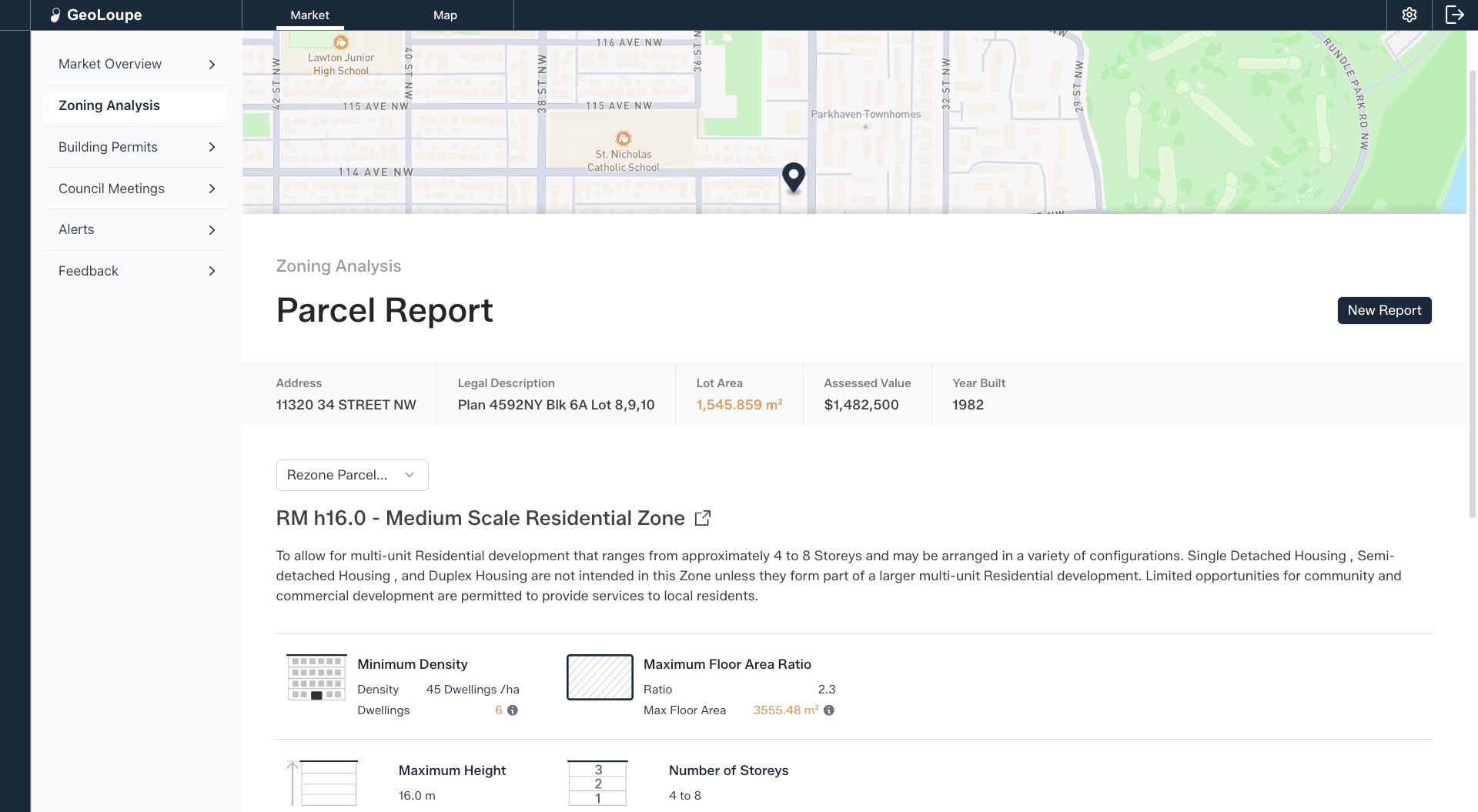This screenshot has width=1478, height=812.
Task: Click the Lawton Junior High School map marker
Action: pos(342,42)
